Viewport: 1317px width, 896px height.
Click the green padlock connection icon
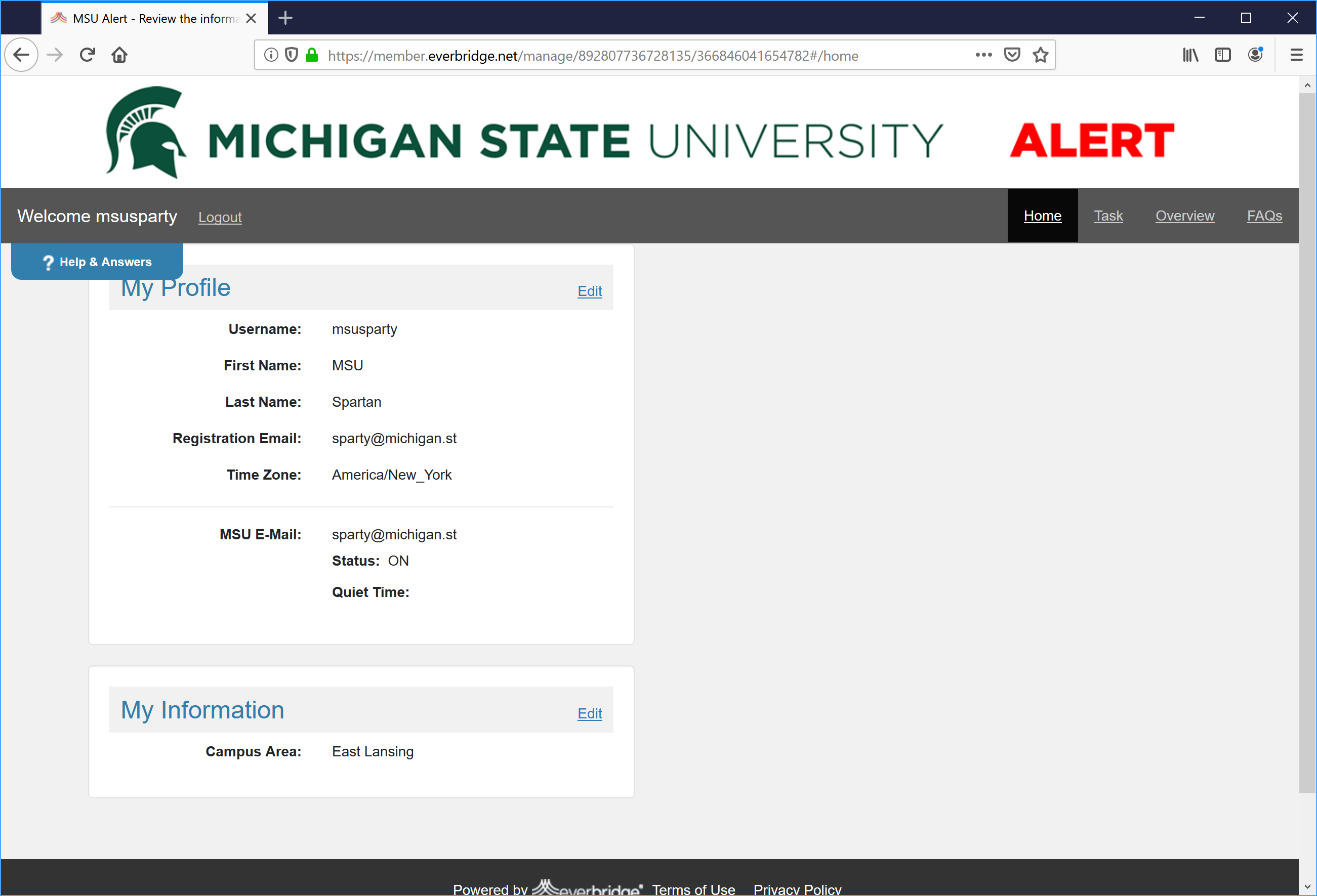coord(312,55)
